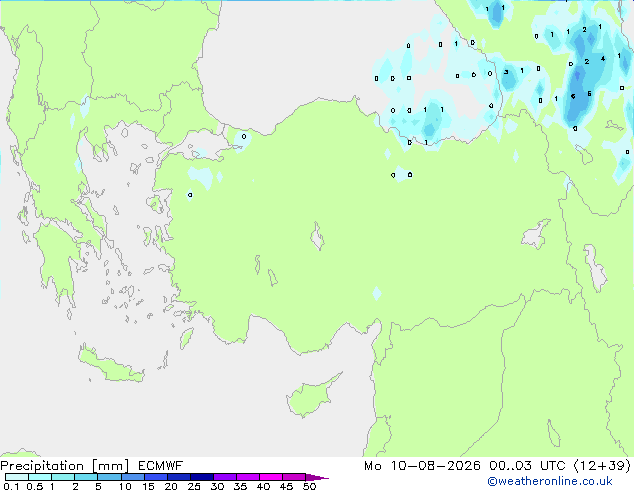Click the legend value "50"

309,486
